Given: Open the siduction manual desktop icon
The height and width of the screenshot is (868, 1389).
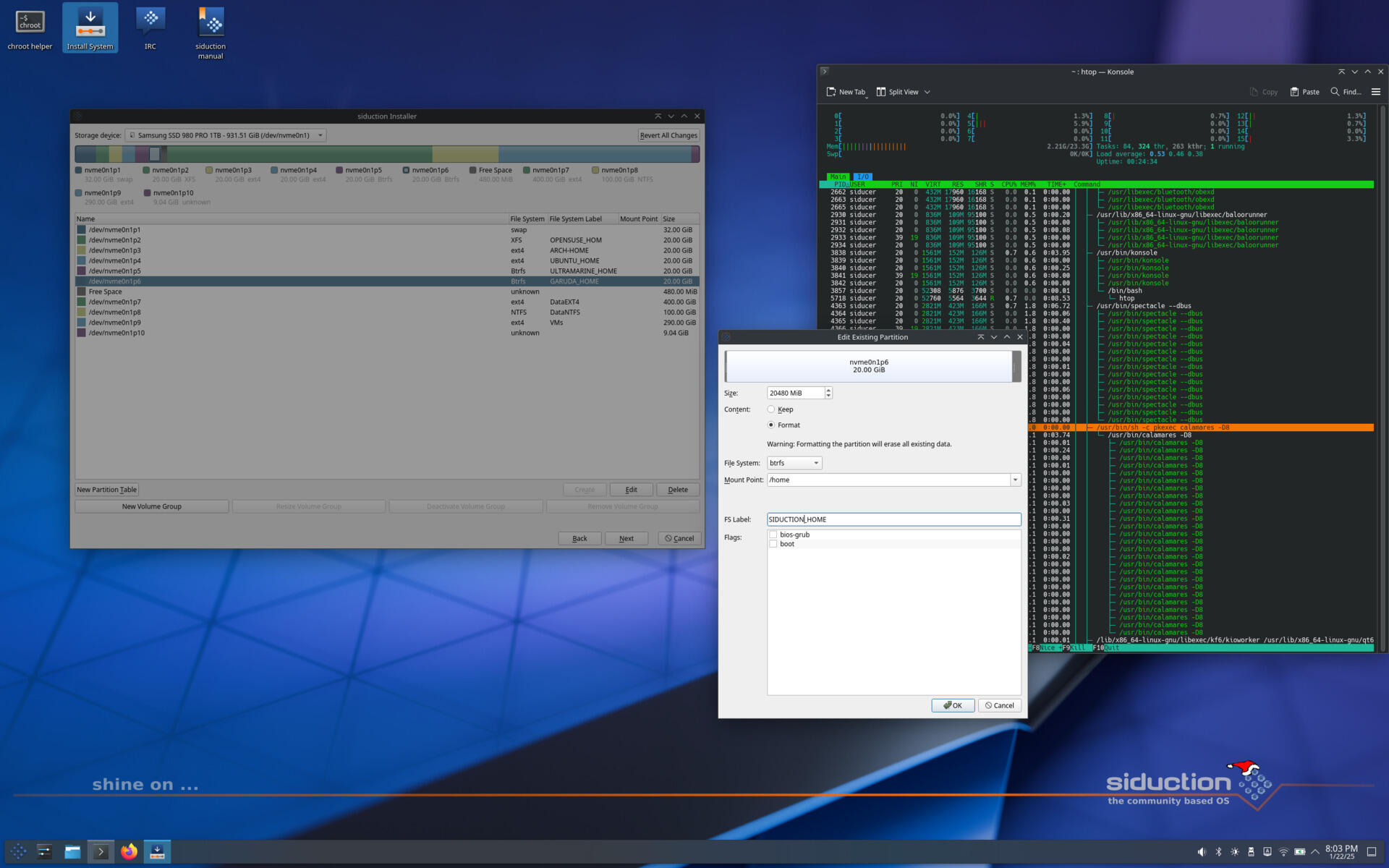Looking at the screenshot, I should (211, 33).
